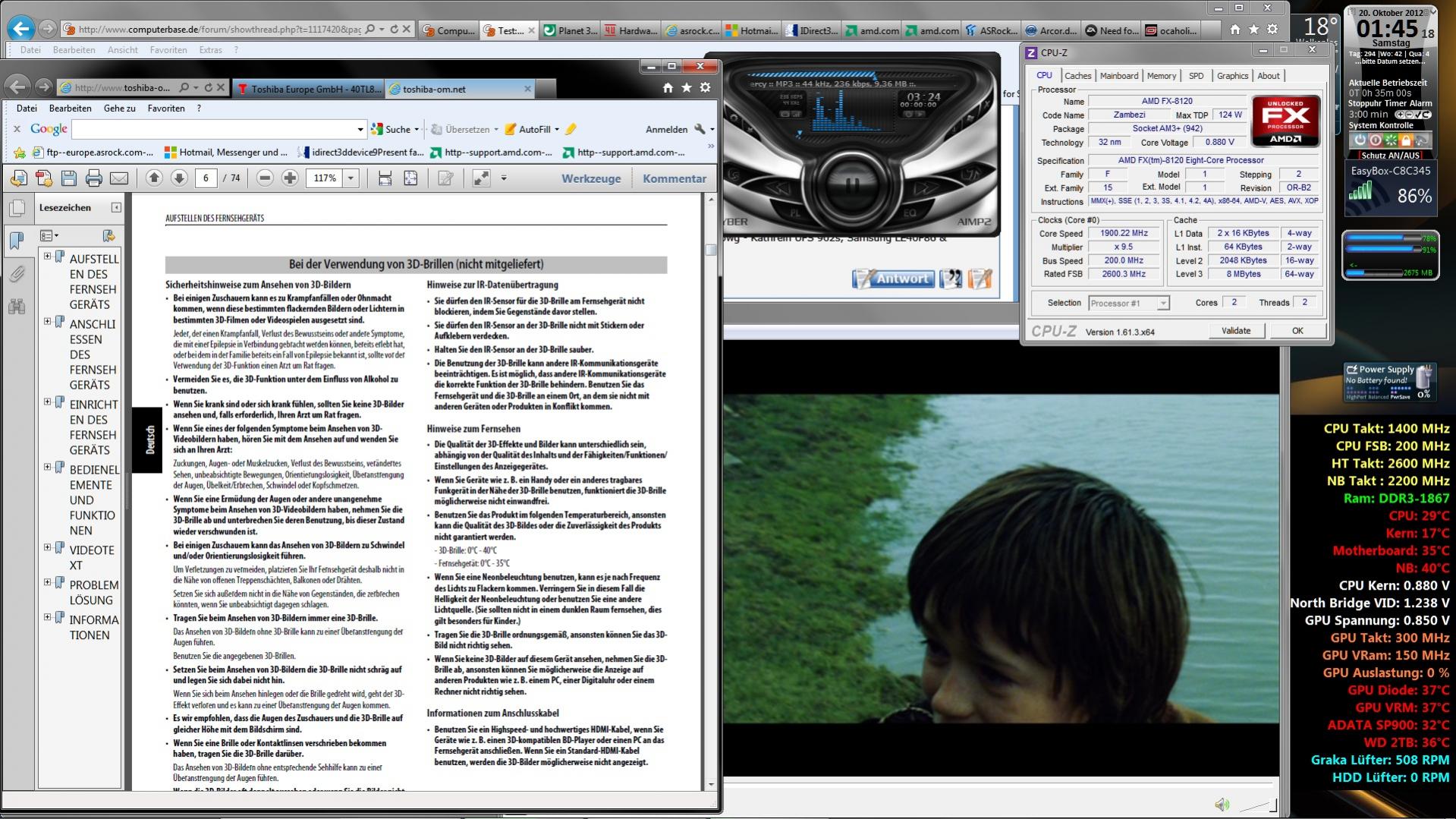Screen dimensions: 1456x819
Task: Send the PDF by email via the envelope icon
Action: pos(119,178)
